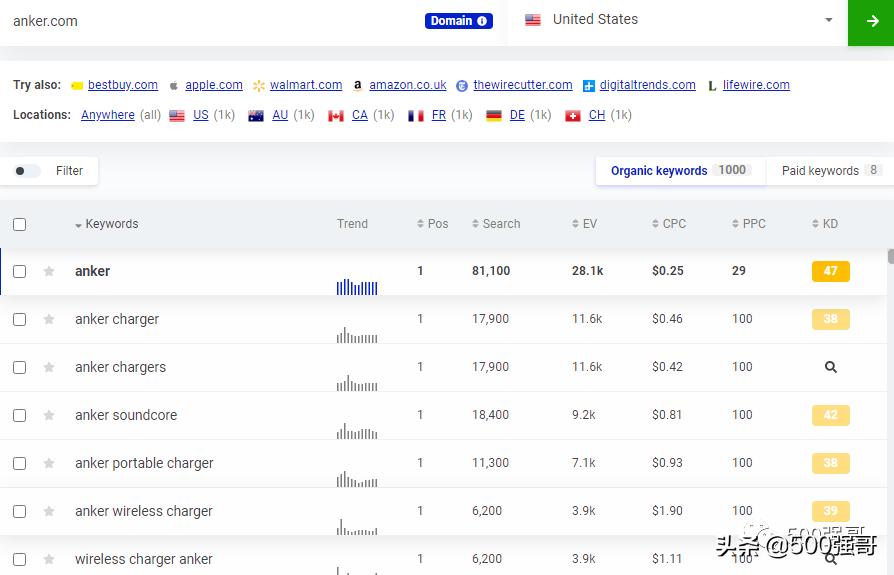Select the CA location link
This screenshot has height=575, width=894.
coord(360,115)
